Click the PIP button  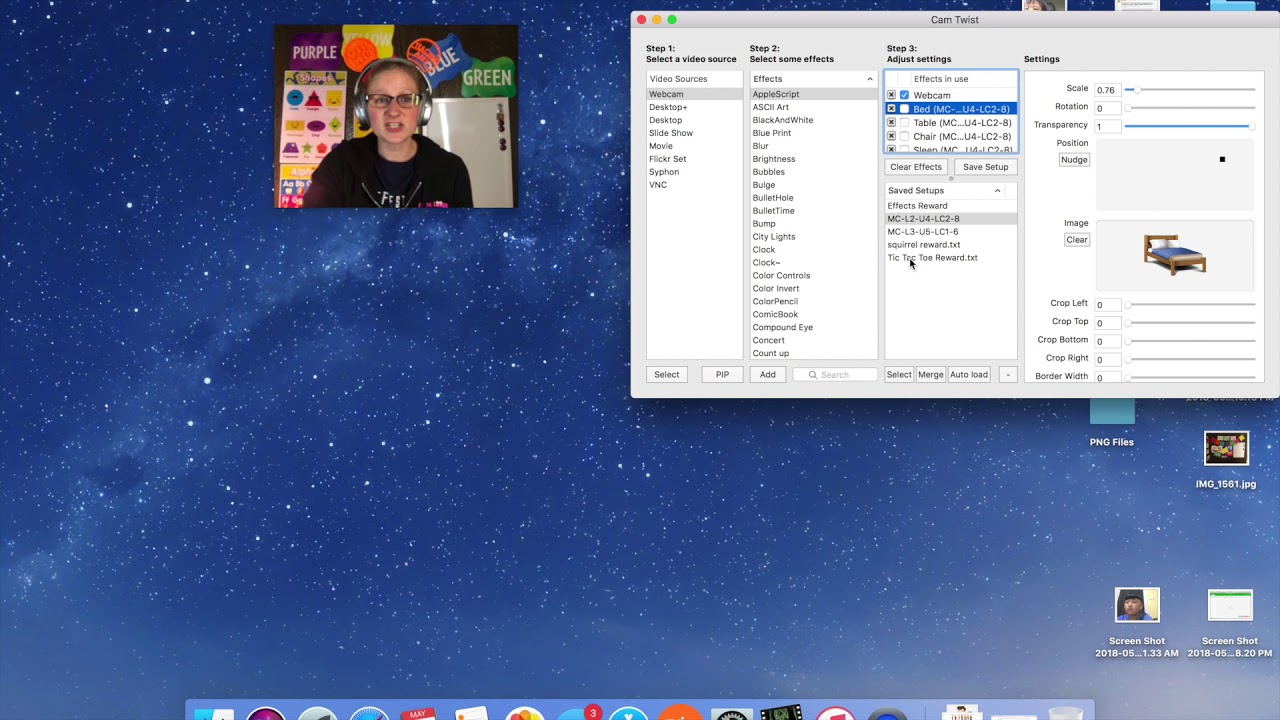point(722,375)
